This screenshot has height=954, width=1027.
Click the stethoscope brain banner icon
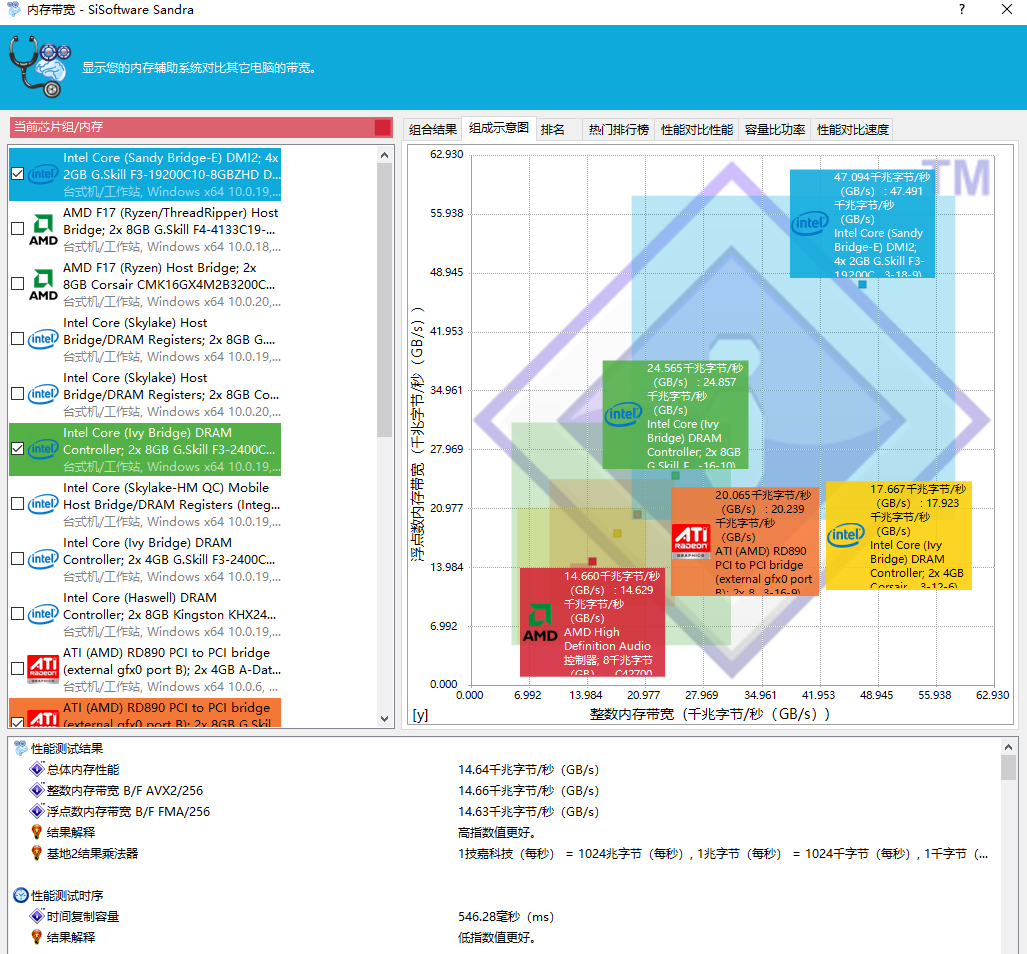(x=39, y=66)
